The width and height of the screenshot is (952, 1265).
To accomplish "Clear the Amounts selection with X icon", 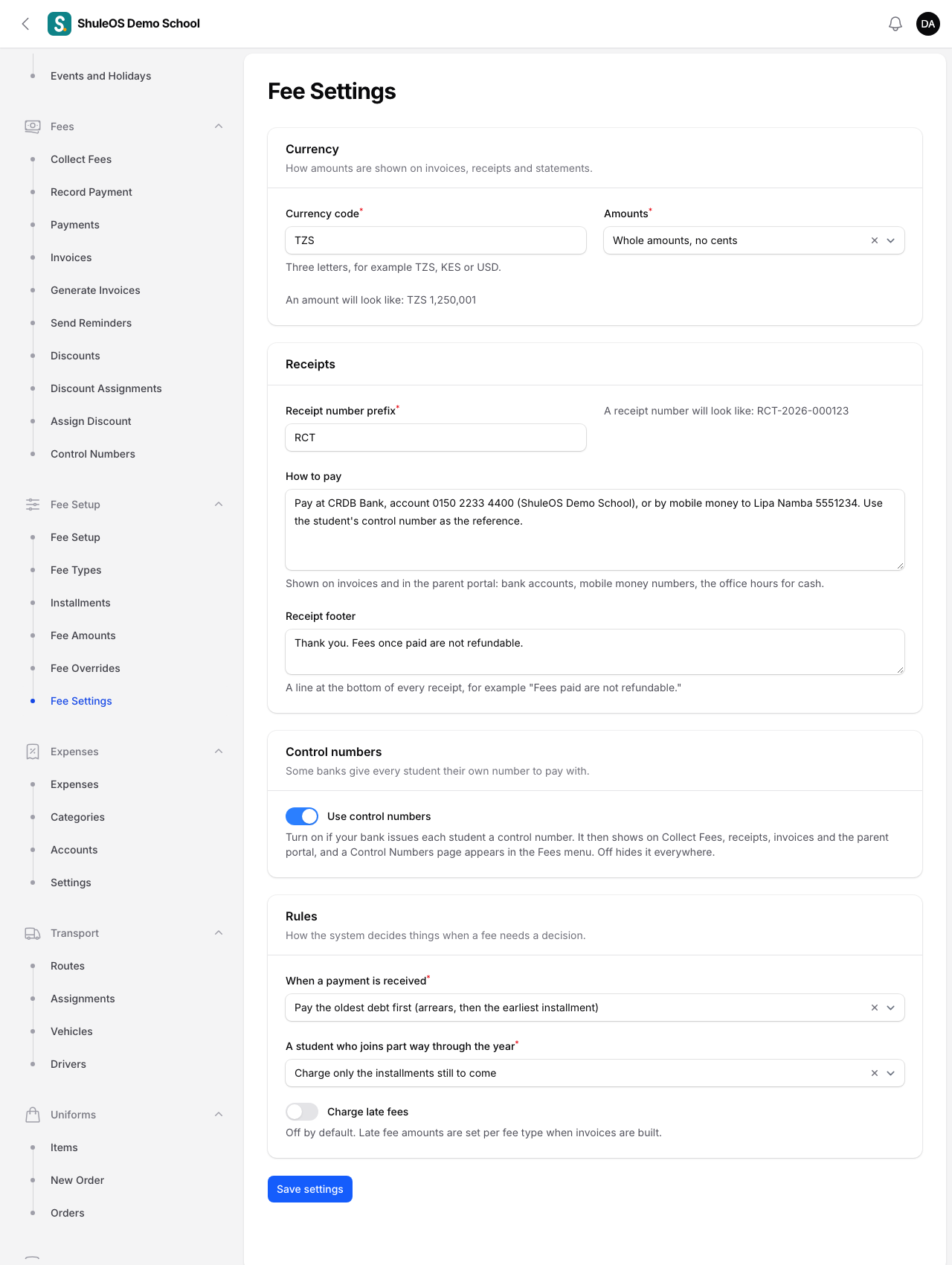I will coord(875,240).
